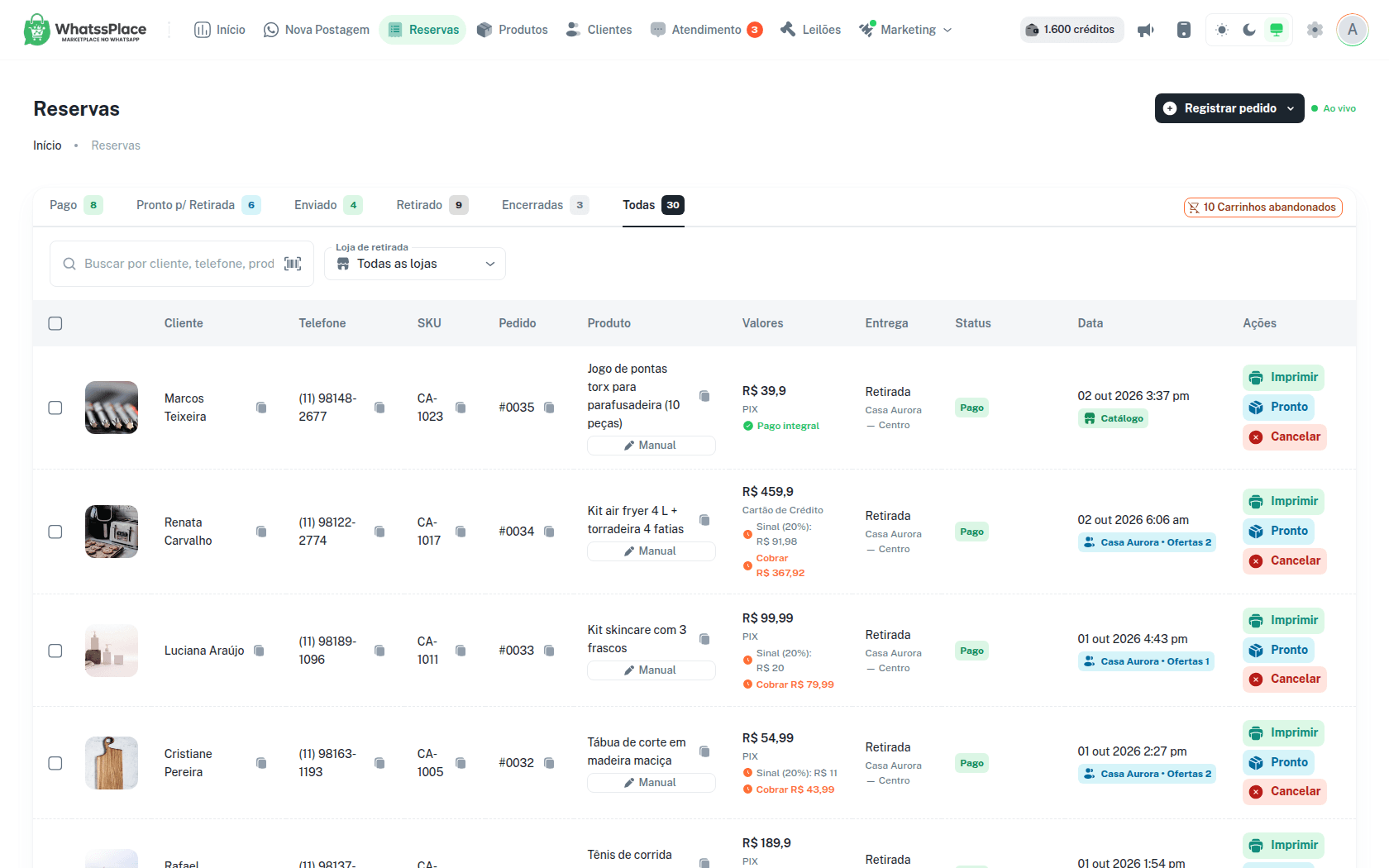Open Atendimento with 3 notifications
Screen dimensions: 1389x868
706,30
